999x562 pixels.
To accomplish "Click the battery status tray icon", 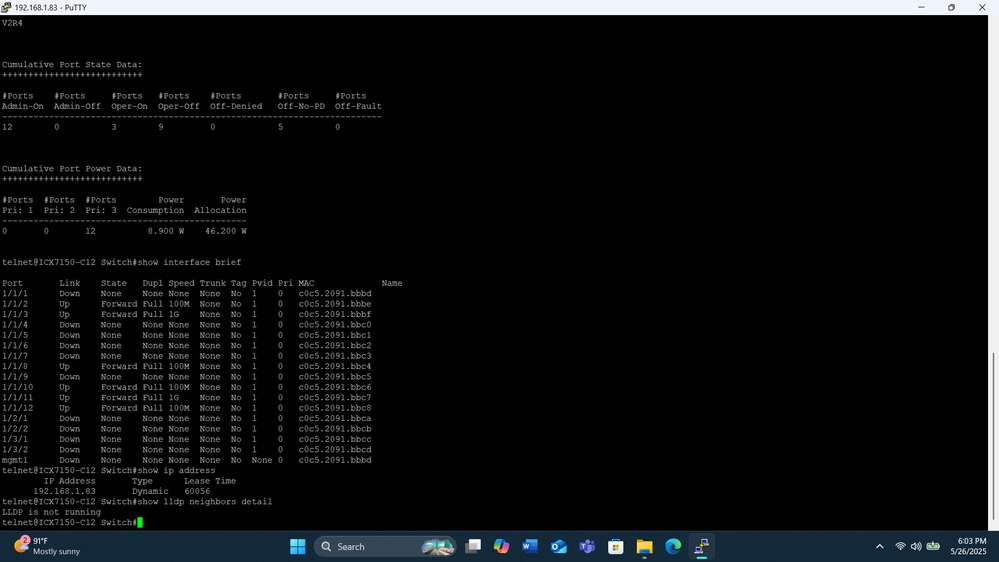I will click(x=933, y=546).
